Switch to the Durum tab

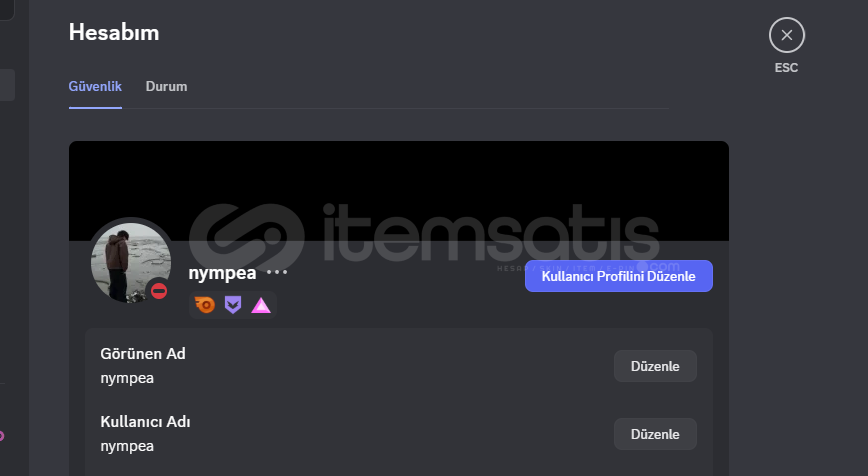pyautogui.click(x=166, y=86)
